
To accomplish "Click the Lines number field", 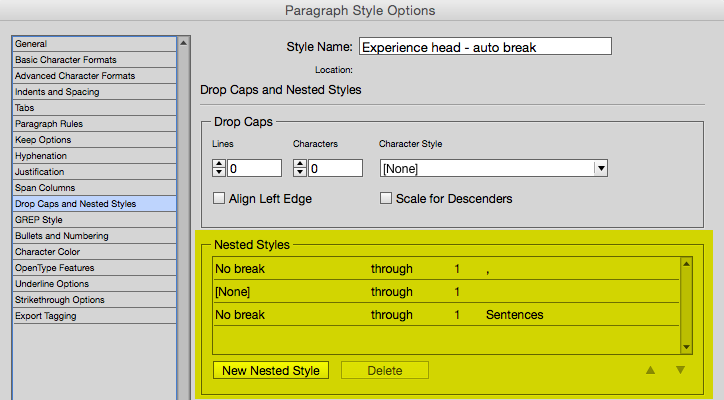I will click(254, 168).
